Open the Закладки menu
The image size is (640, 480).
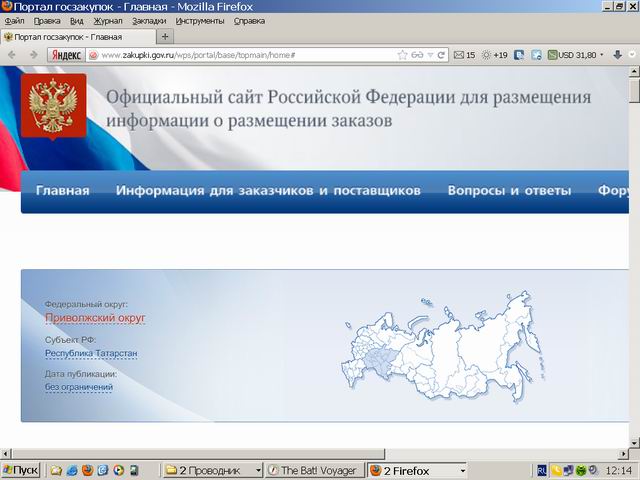pyautogui.click(x=149, y=20)
